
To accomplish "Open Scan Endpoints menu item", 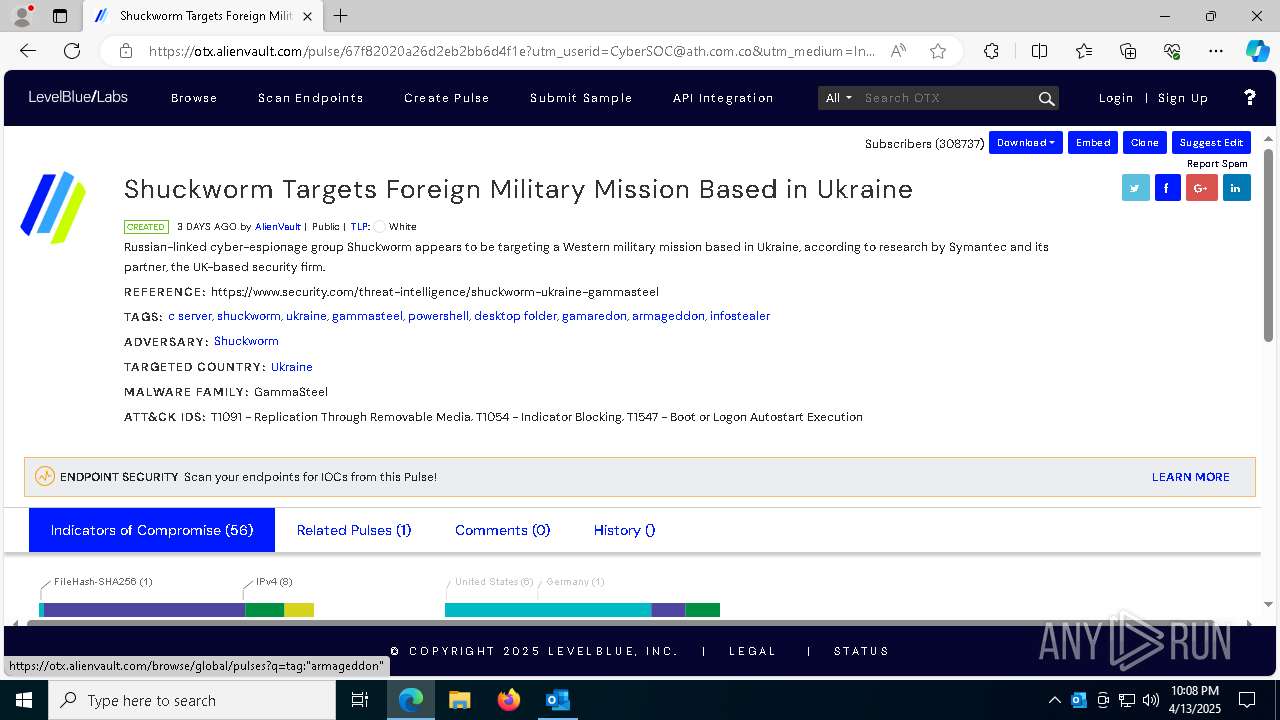I will [311, 98].
